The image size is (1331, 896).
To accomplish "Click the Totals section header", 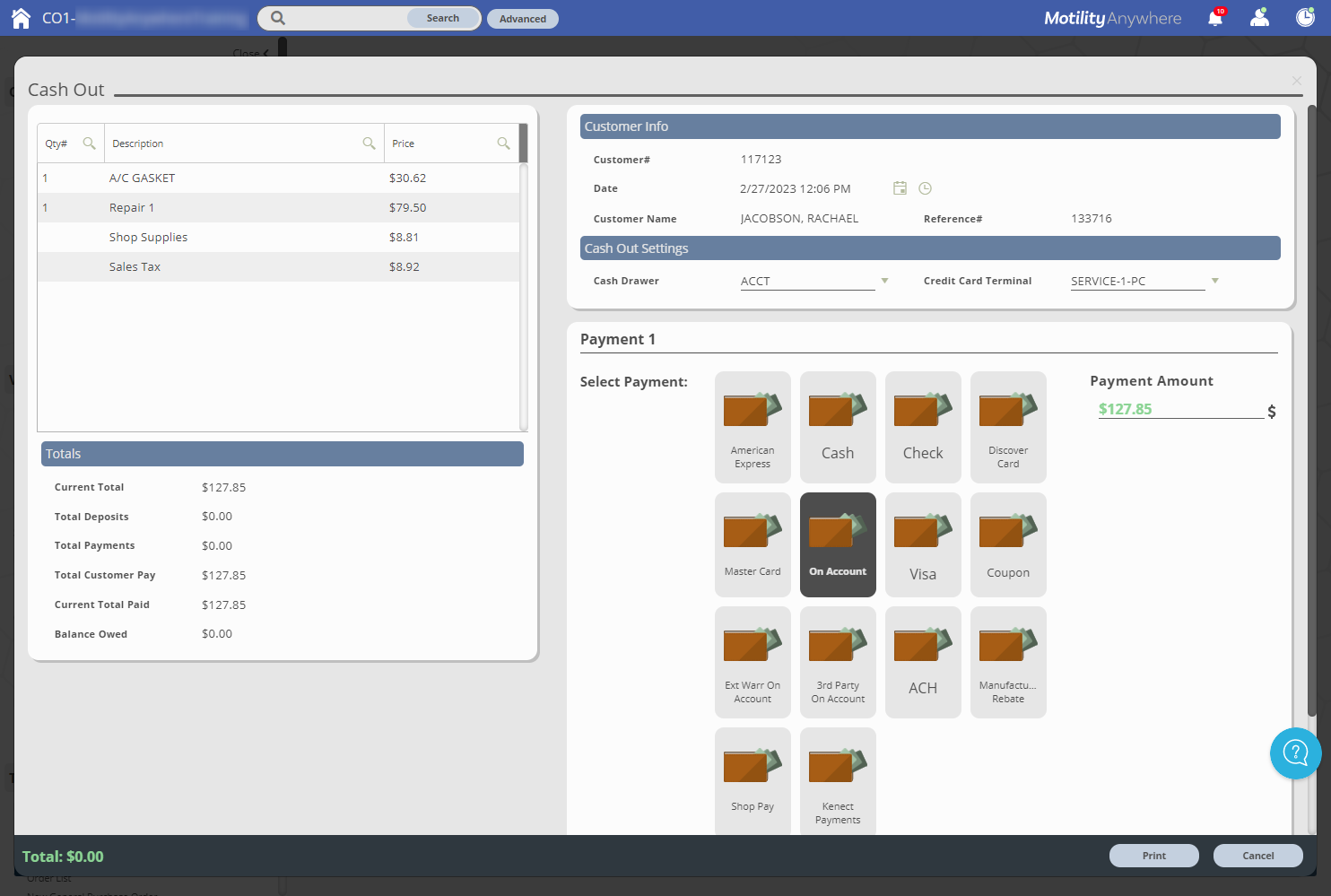I will click(x=282, y=453).
